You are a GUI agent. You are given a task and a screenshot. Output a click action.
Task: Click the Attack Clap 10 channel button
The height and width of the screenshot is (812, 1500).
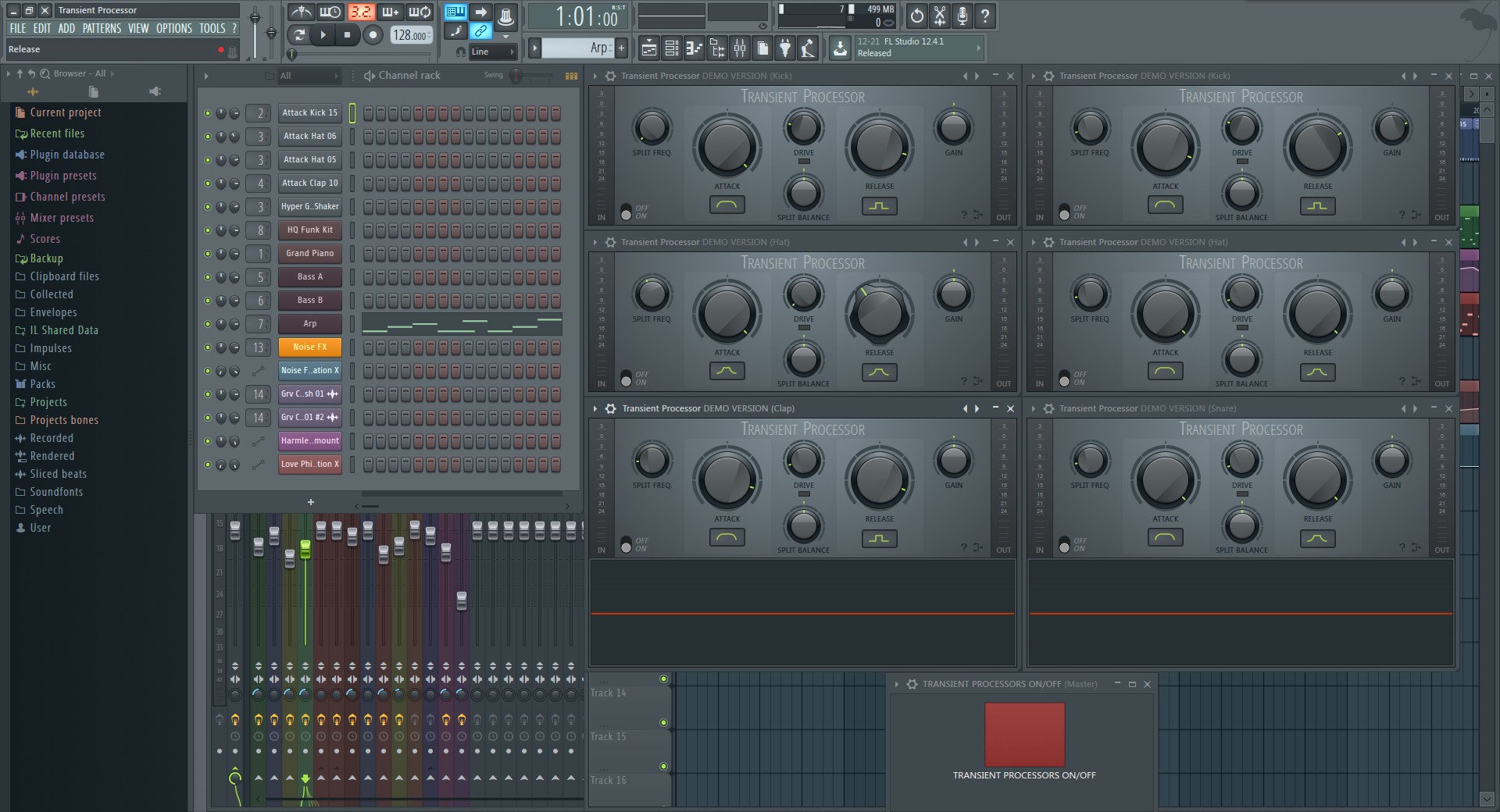[310, 183]
